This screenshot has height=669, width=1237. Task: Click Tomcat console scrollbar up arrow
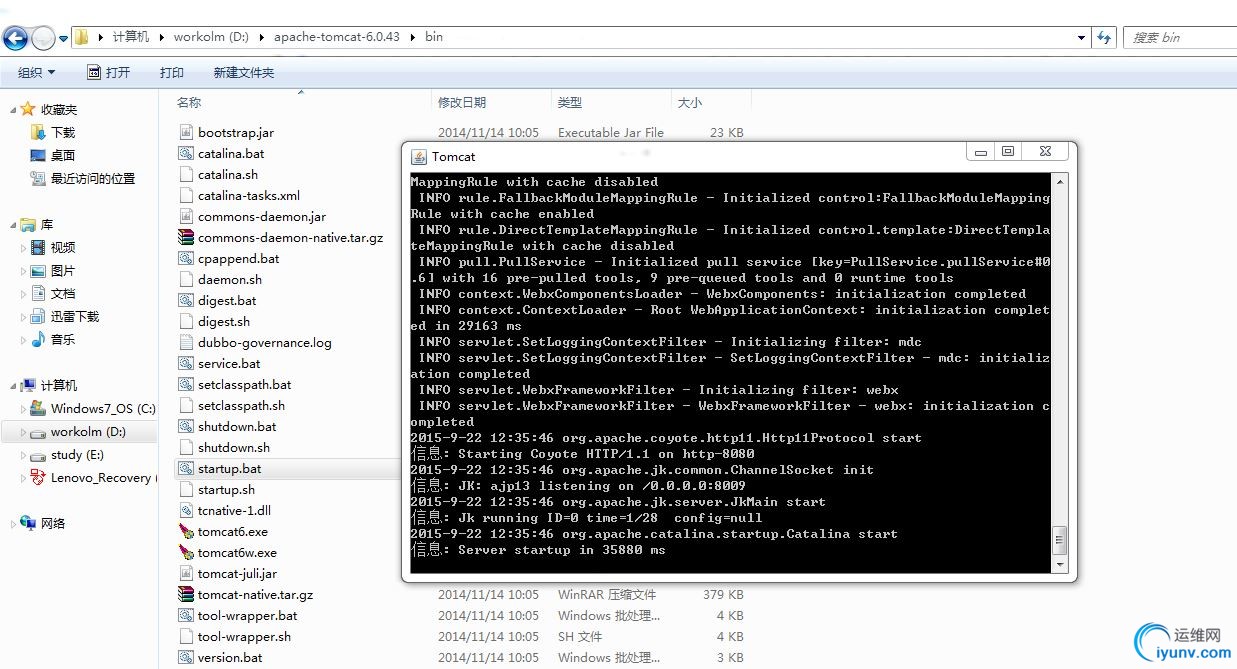tap(1060, 181)
